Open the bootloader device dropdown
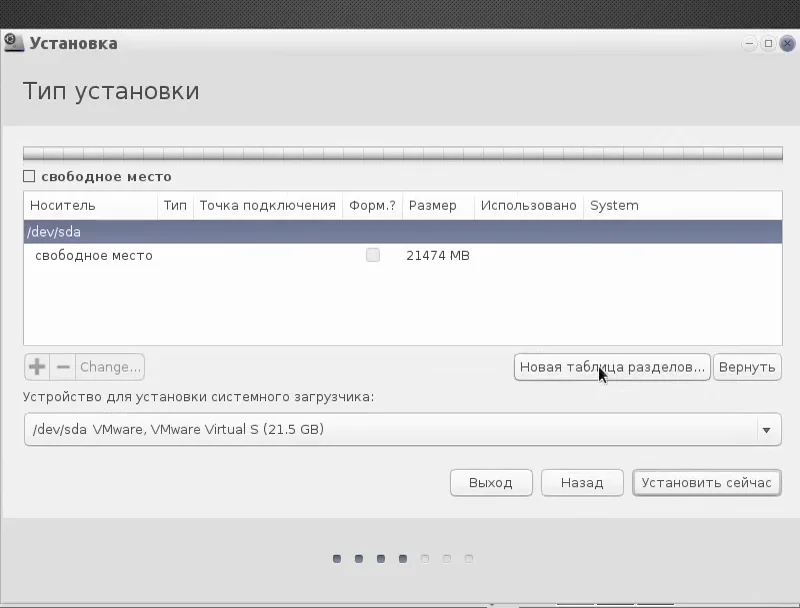 coord(403,429)
